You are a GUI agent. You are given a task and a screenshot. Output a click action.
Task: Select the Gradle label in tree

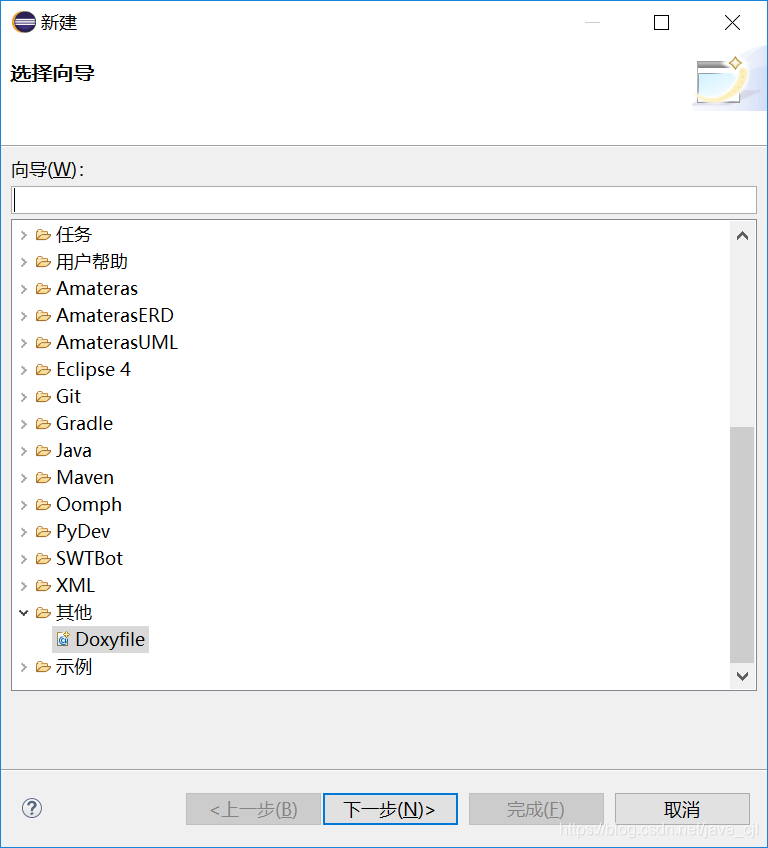click(x=84, y=423)
